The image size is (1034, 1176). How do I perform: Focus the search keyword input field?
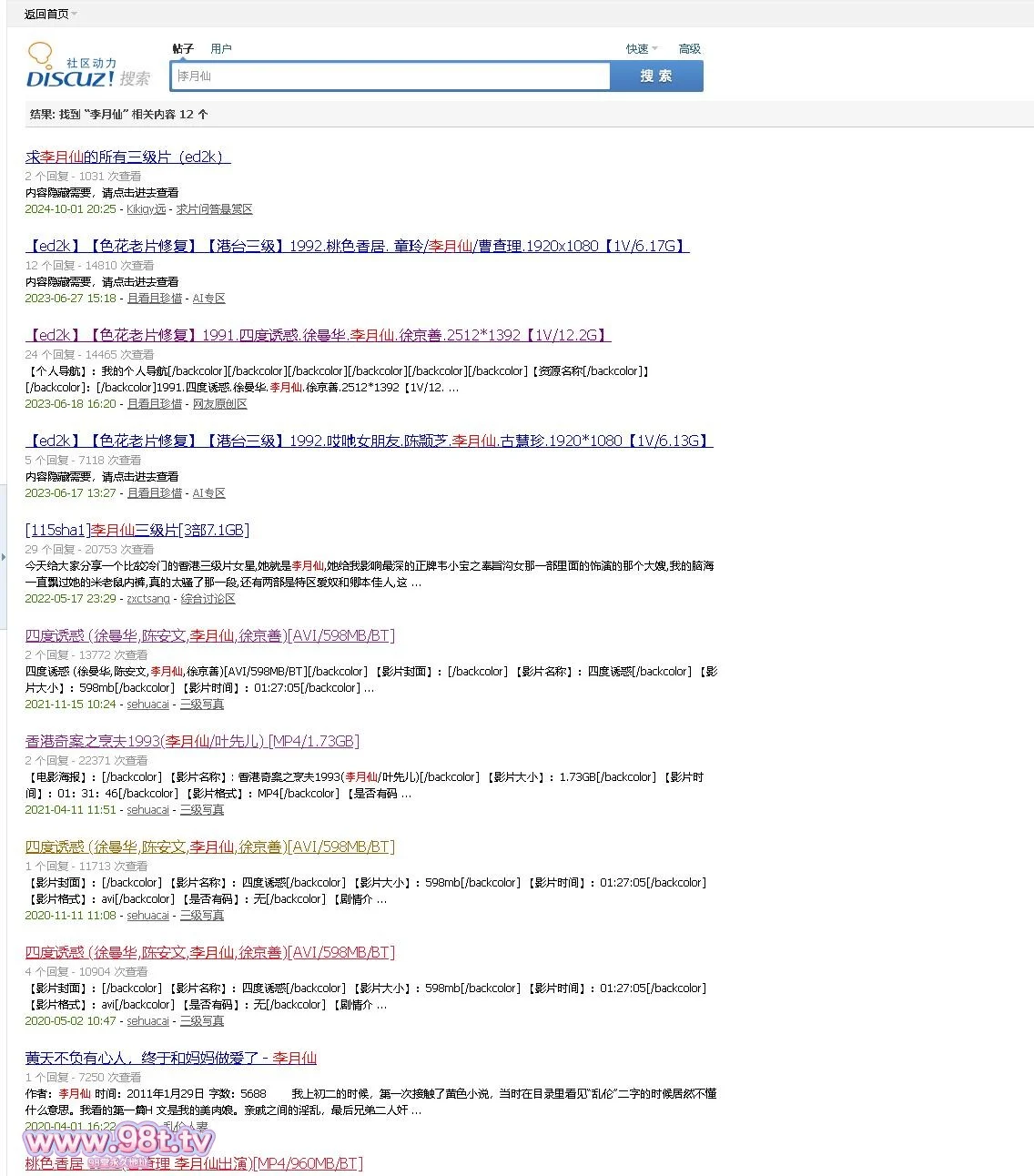pyautogui.click(x=390, y=76)
